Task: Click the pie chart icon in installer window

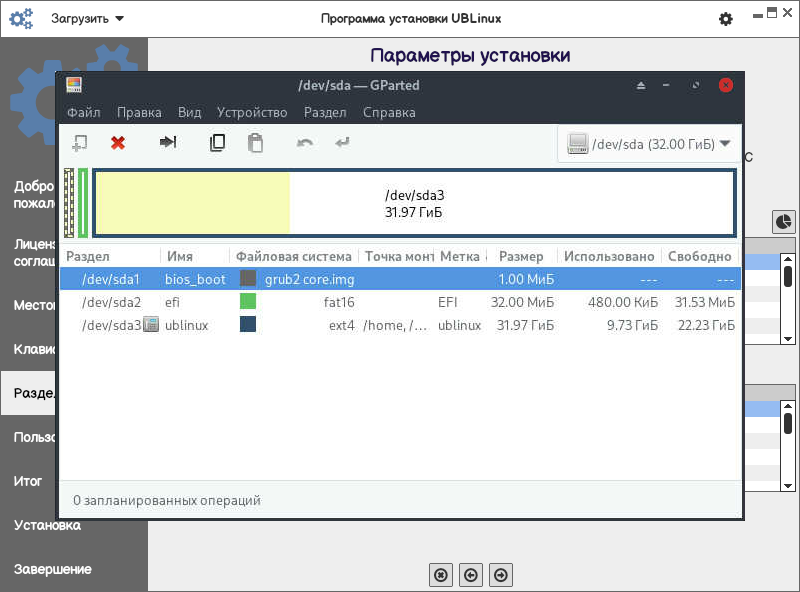Action: [x=783, y=222]
